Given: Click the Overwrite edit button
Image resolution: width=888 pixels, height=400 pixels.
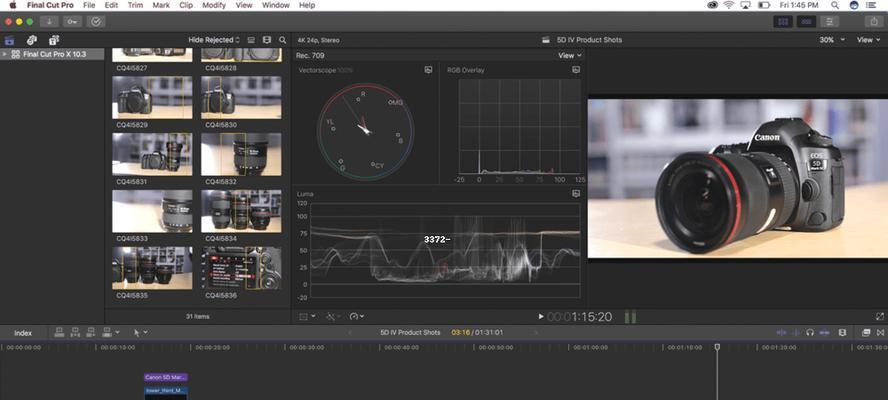Looking at the screenshot, I should point(106,333).
